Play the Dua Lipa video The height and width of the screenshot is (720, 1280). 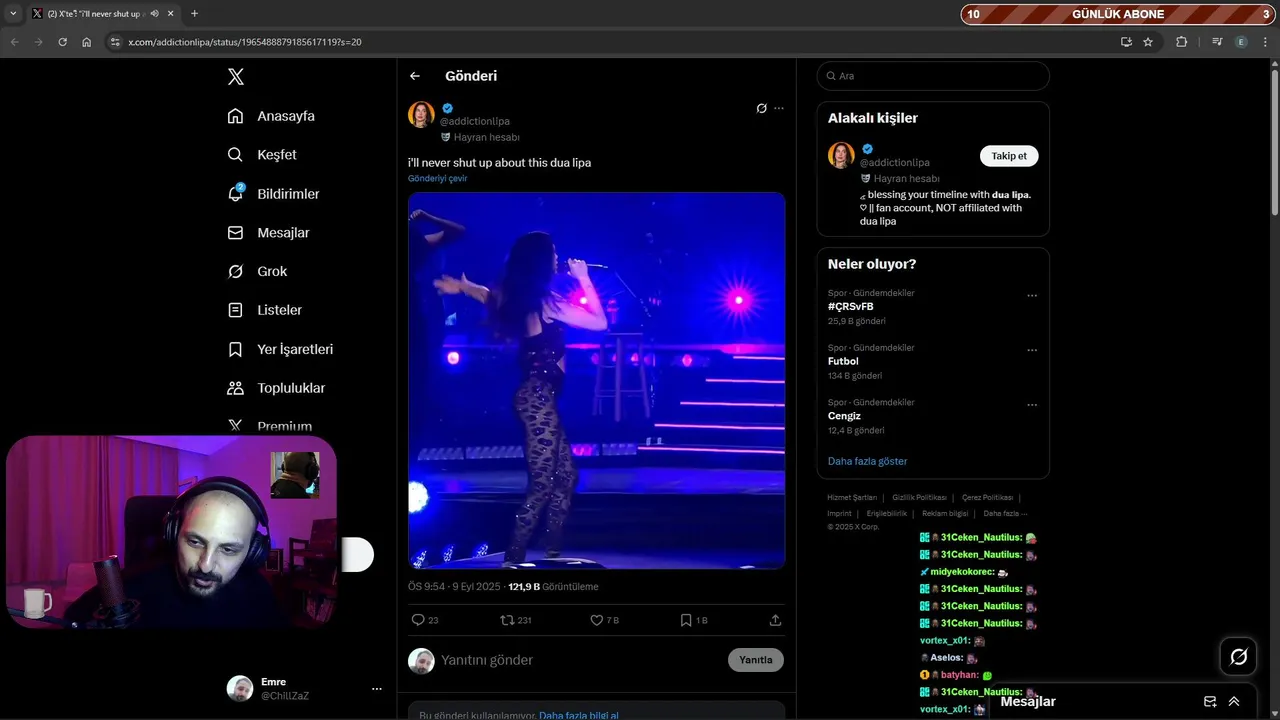pos(596,380)
